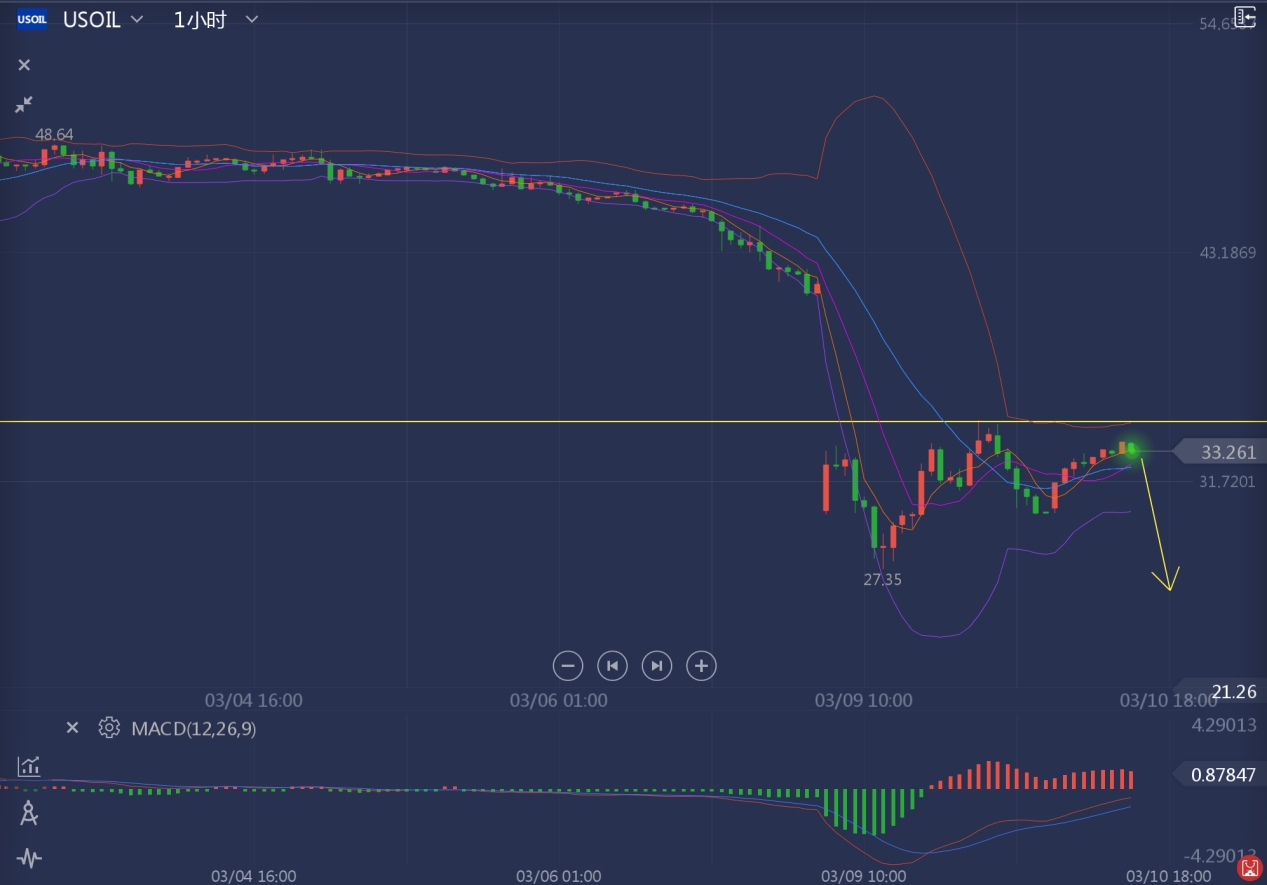This screenshot has width=1267, height=885.
Task: Remove the MACD indicator panel
Action: click(72, 728)
